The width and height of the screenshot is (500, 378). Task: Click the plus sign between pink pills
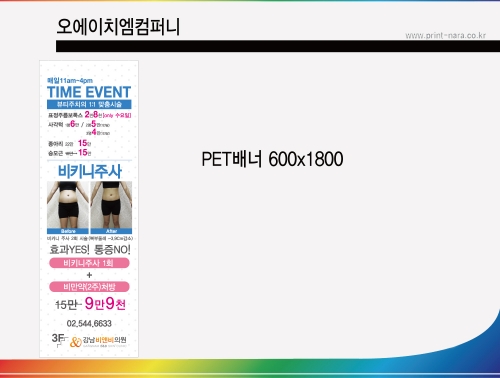point(89,275)
